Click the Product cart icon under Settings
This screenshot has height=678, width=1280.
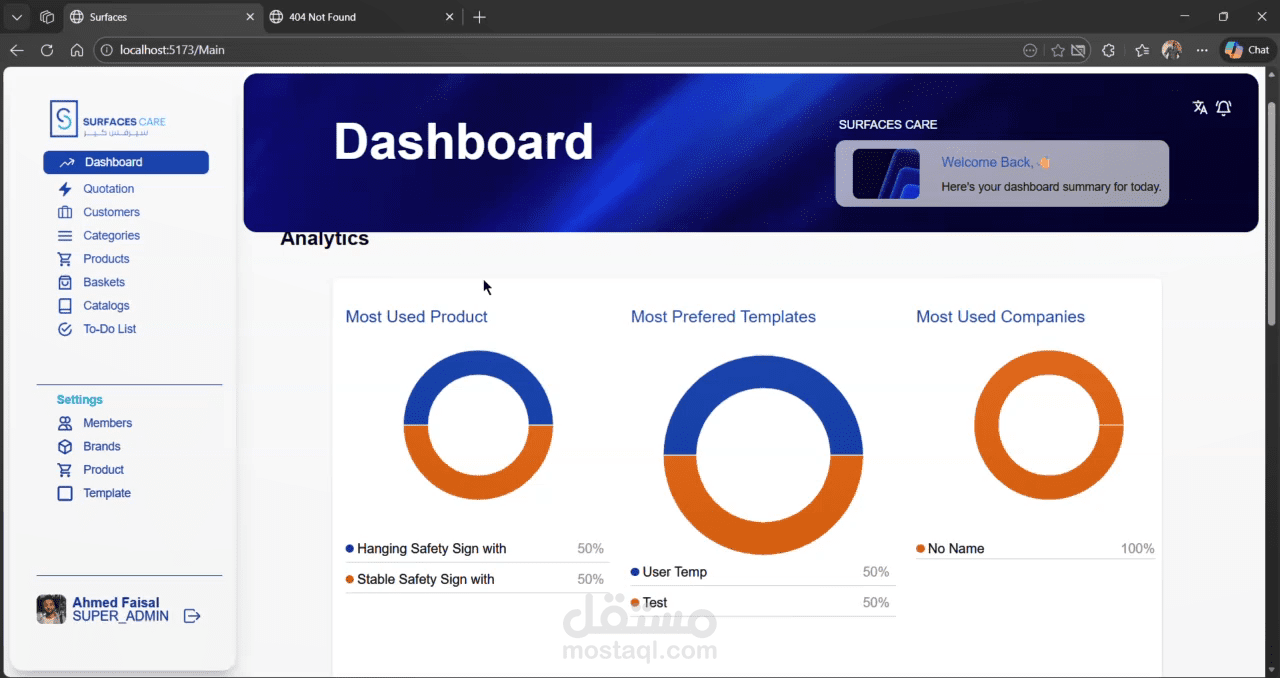(65, 470)
